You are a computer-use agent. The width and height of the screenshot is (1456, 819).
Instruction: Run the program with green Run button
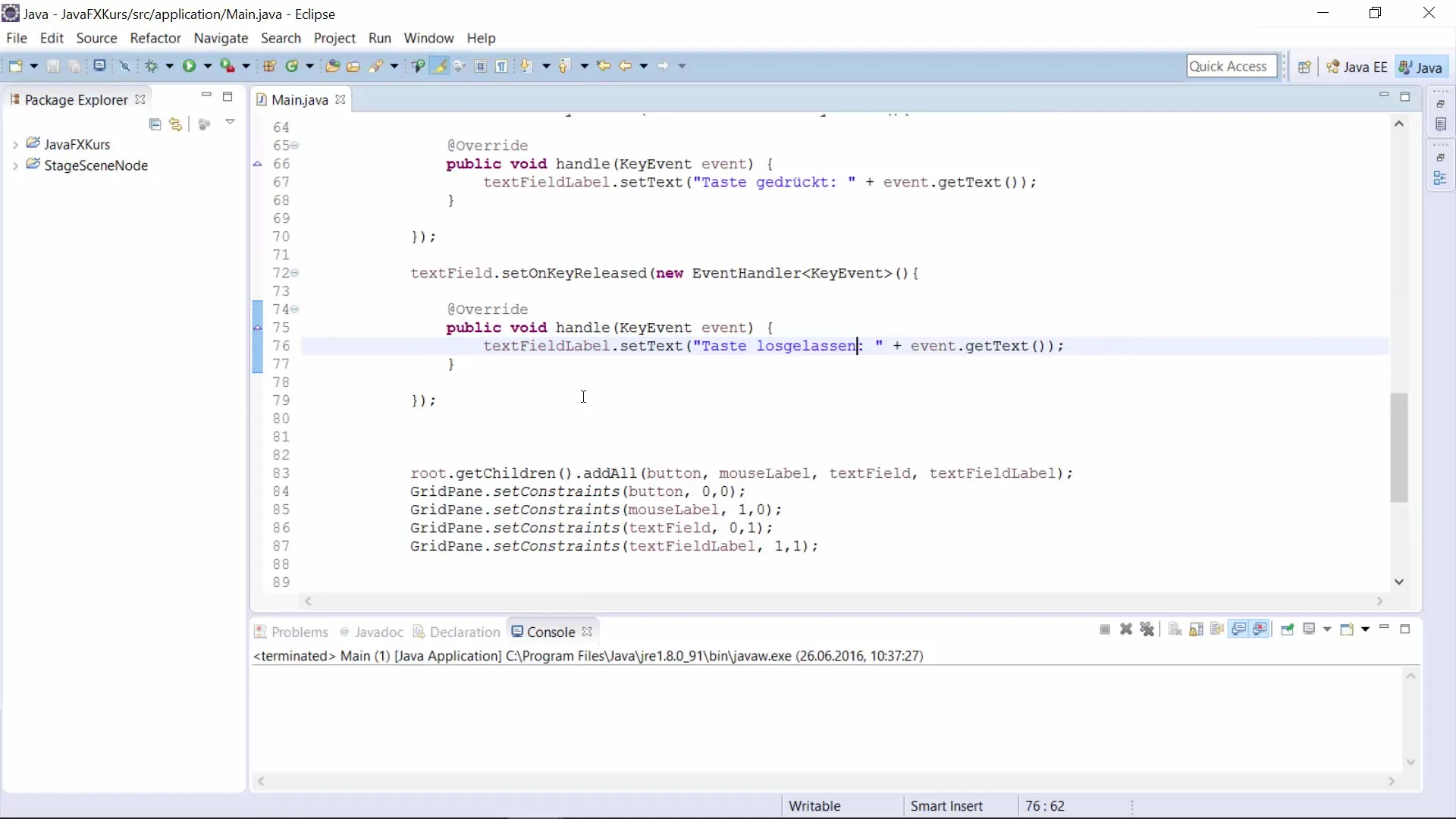(189, 66)
